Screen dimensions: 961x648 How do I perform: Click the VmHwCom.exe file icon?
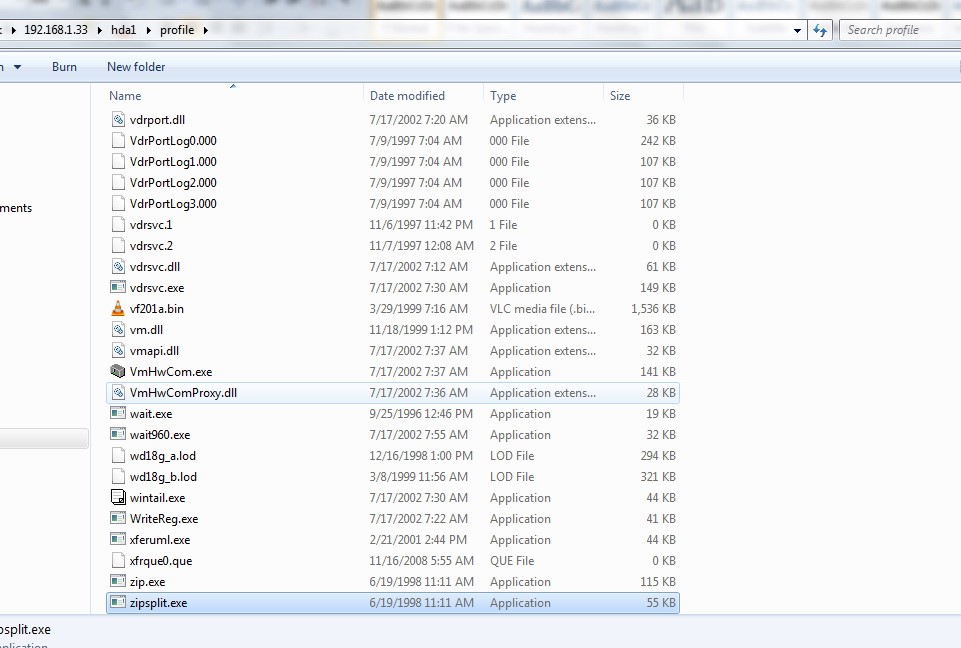(x=118, y=372)
